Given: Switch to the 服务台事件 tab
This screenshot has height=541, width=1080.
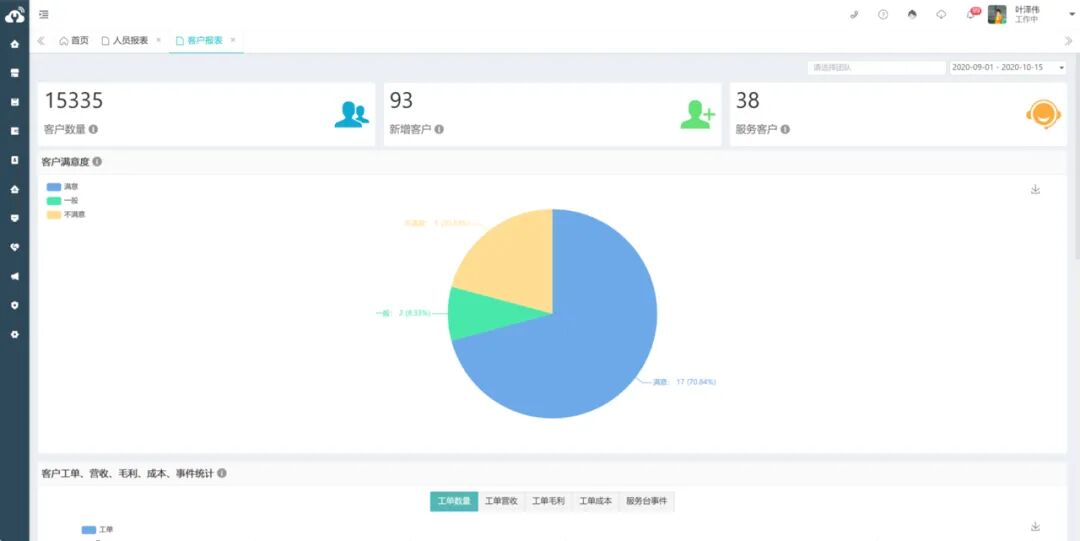Looking at the screenshot, I should coord(647,502).
